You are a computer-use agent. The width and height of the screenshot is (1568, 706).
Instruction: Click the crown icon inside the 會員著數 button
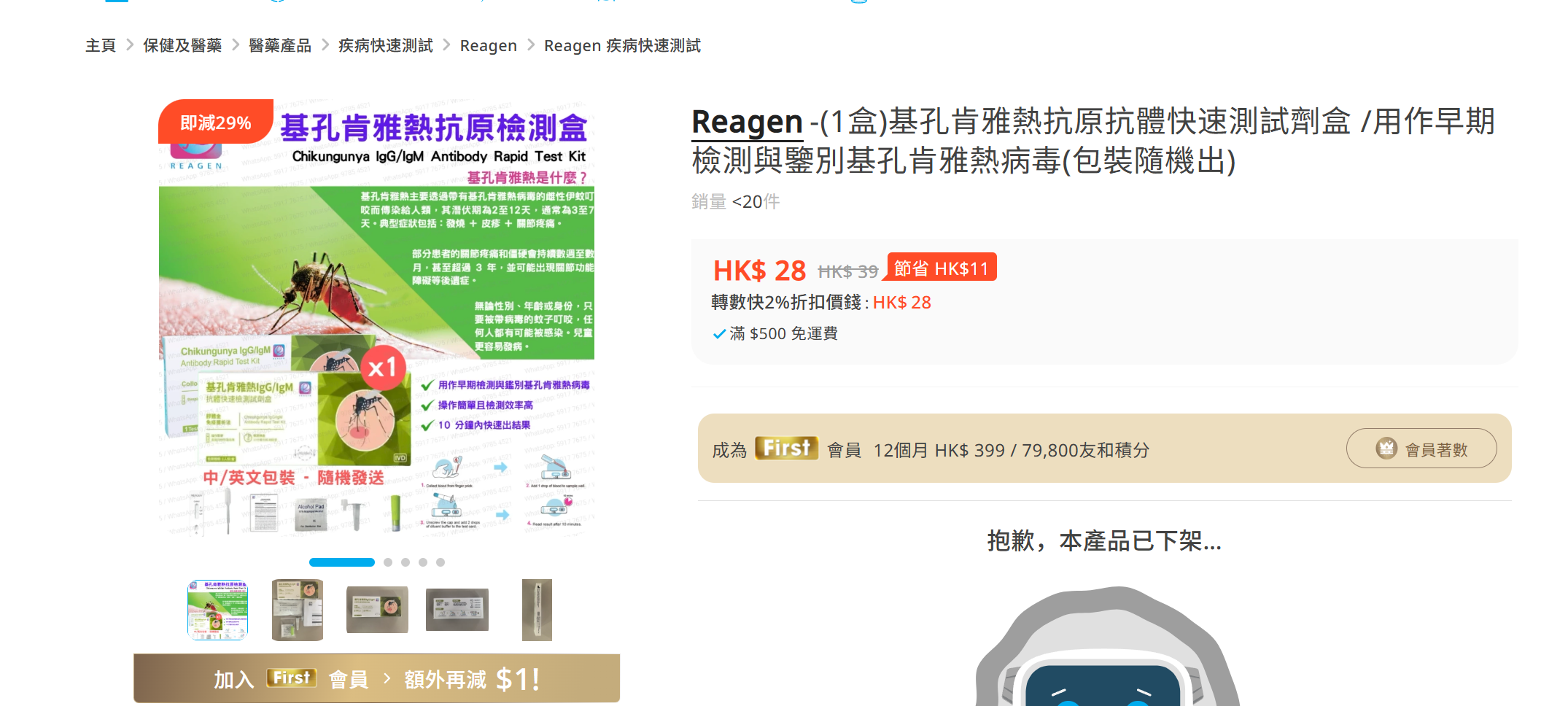tap(1386, 448)
